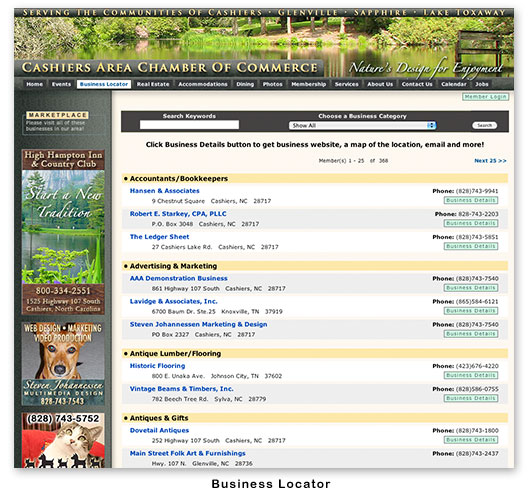The height and width of the screenshot is (490, 530).
Task: Click the Search Keywords input field
Action: (189, 125)
